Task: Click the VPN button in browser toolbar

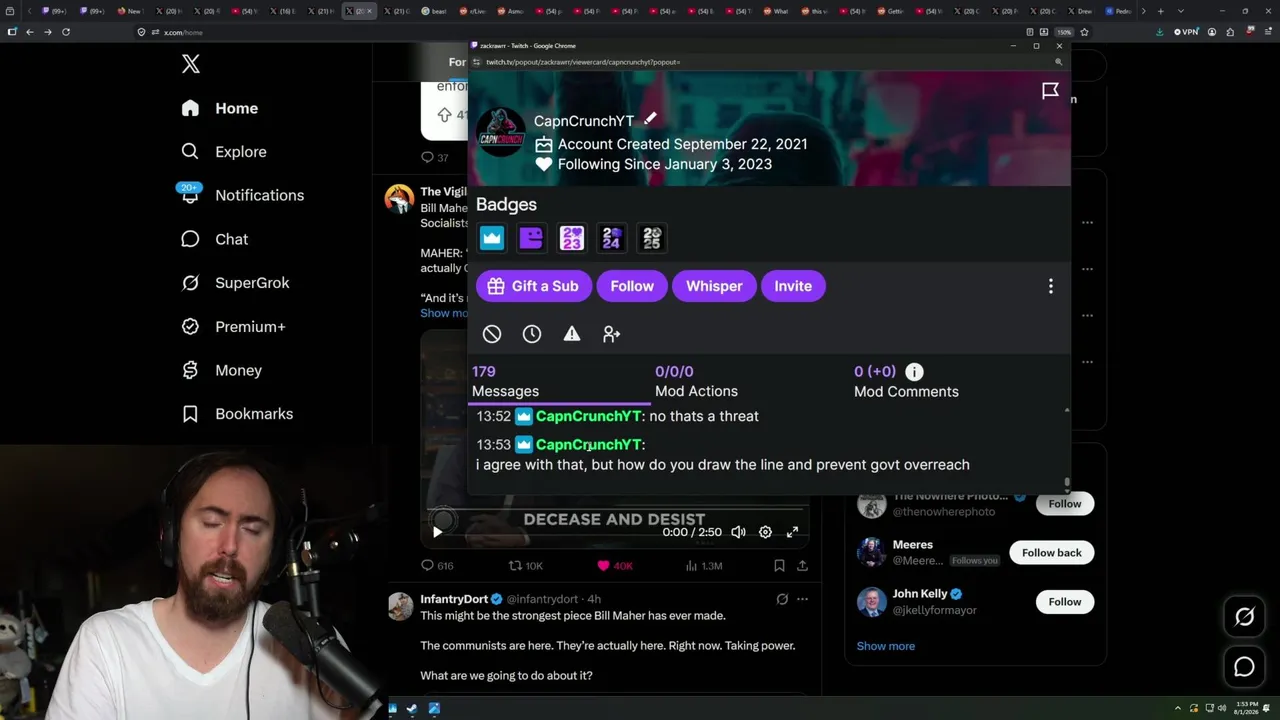Action: (x=1186, y=32)
